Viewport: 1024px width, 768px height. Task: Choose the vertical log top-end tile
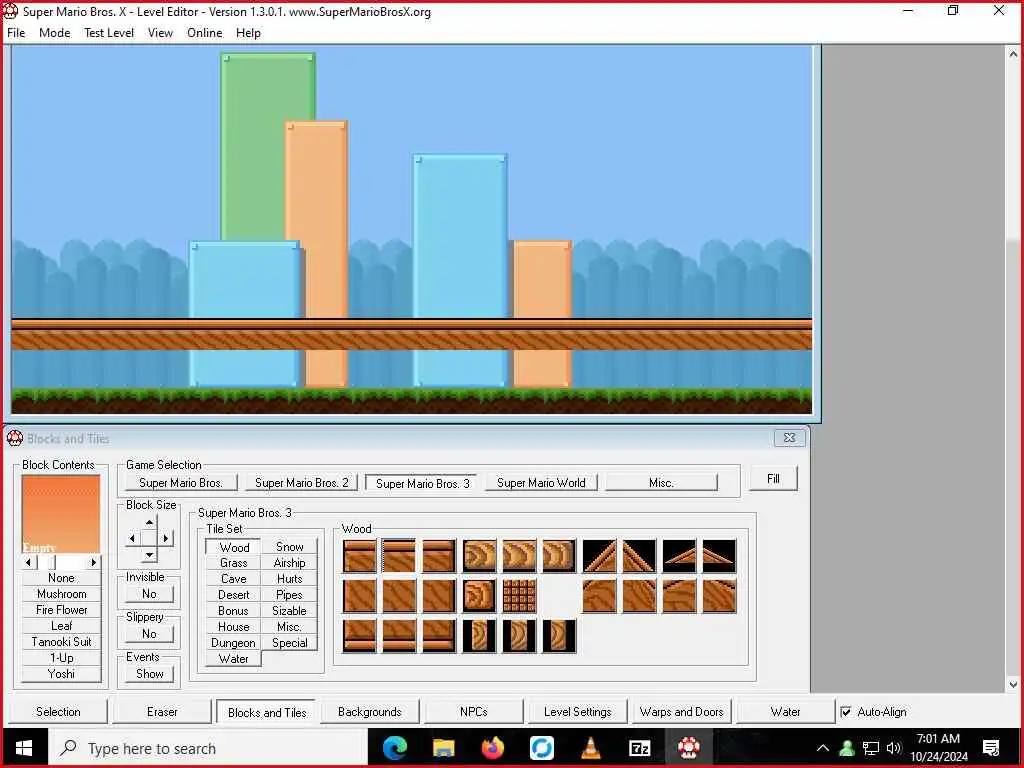pos(479,636)
